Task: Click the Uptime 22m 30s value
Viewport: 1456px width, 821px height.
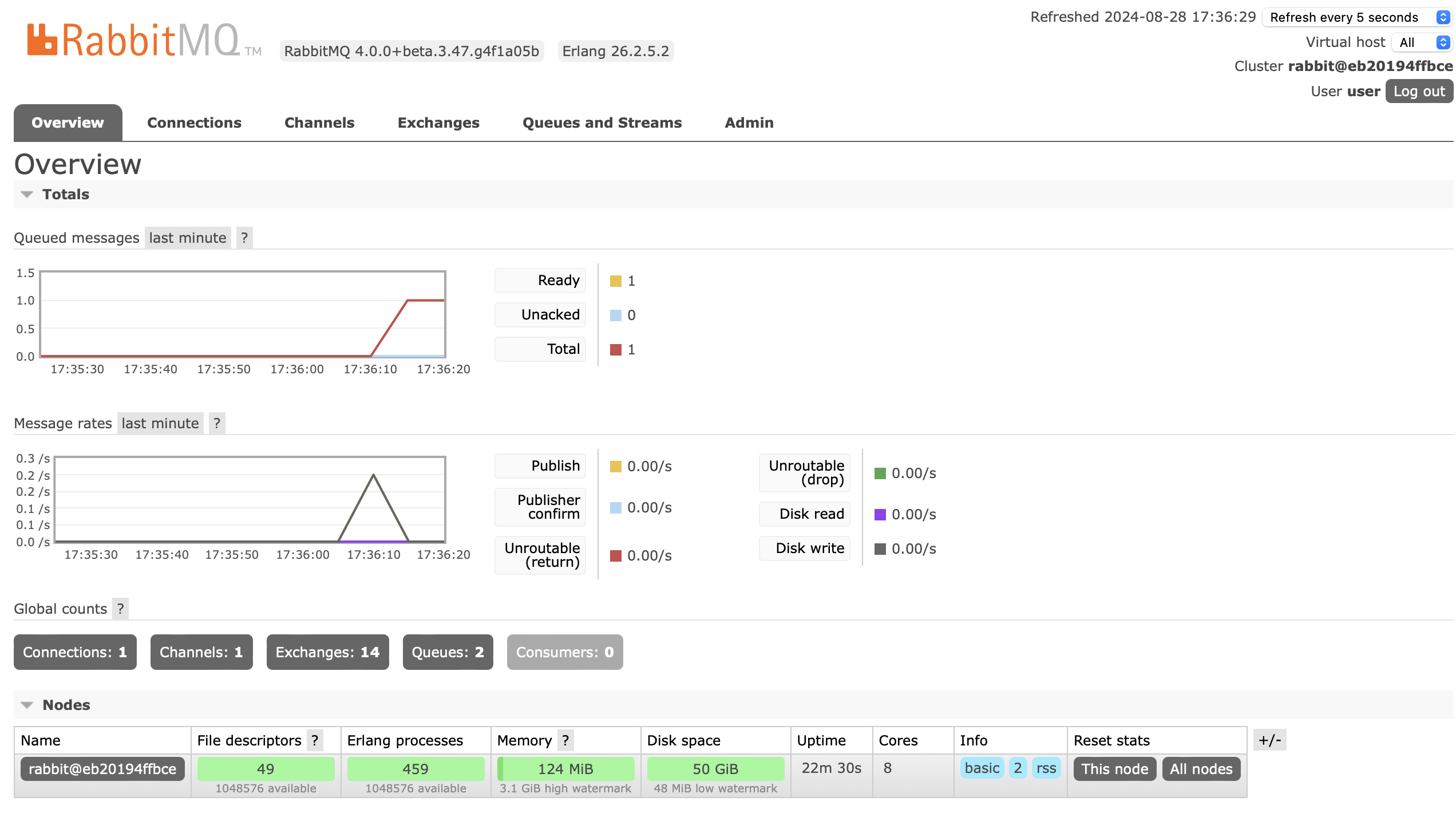Action: [831, 768]
